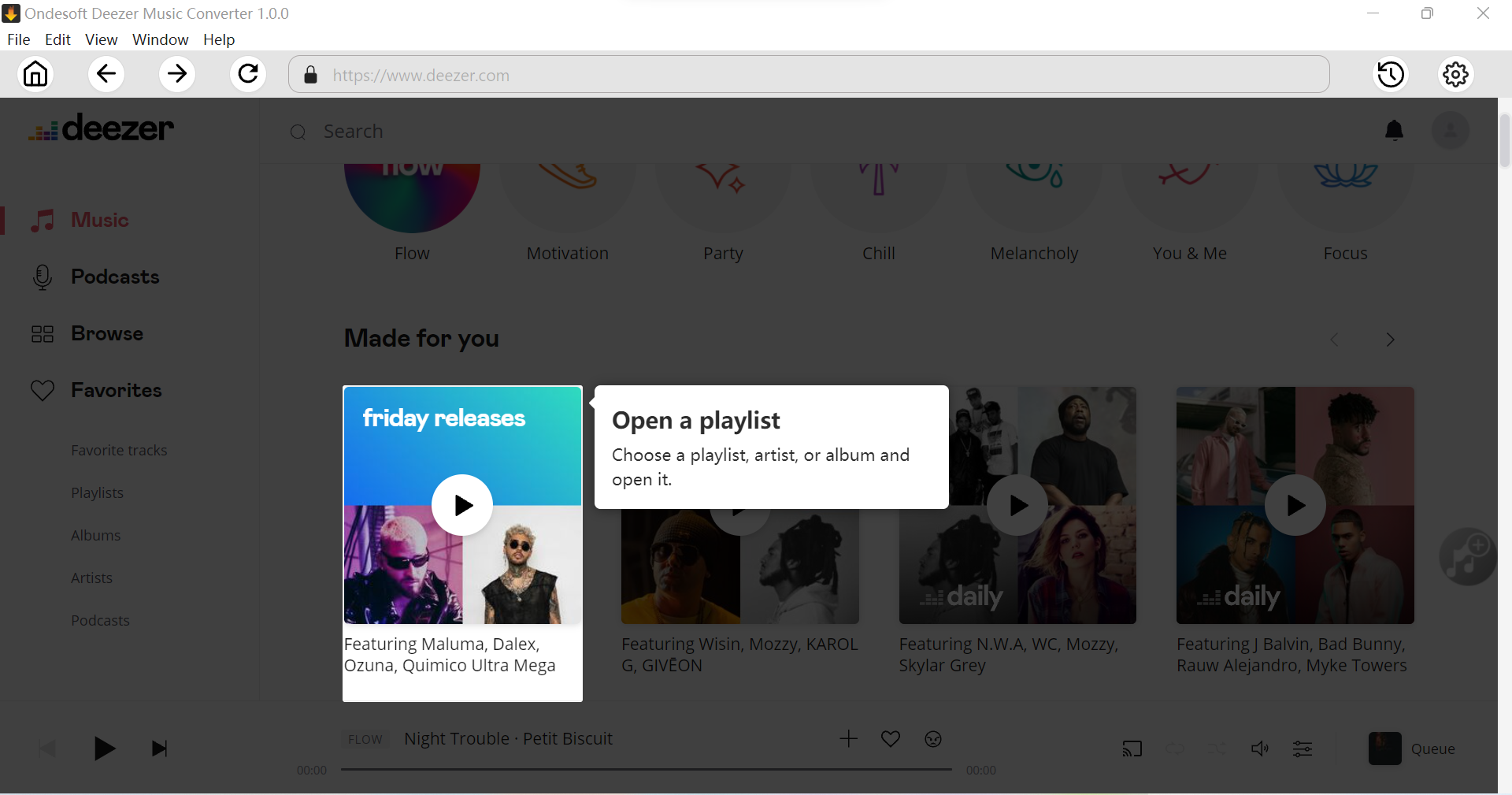
Task: Open Favorite tracks link
Action: coord(119,450)
